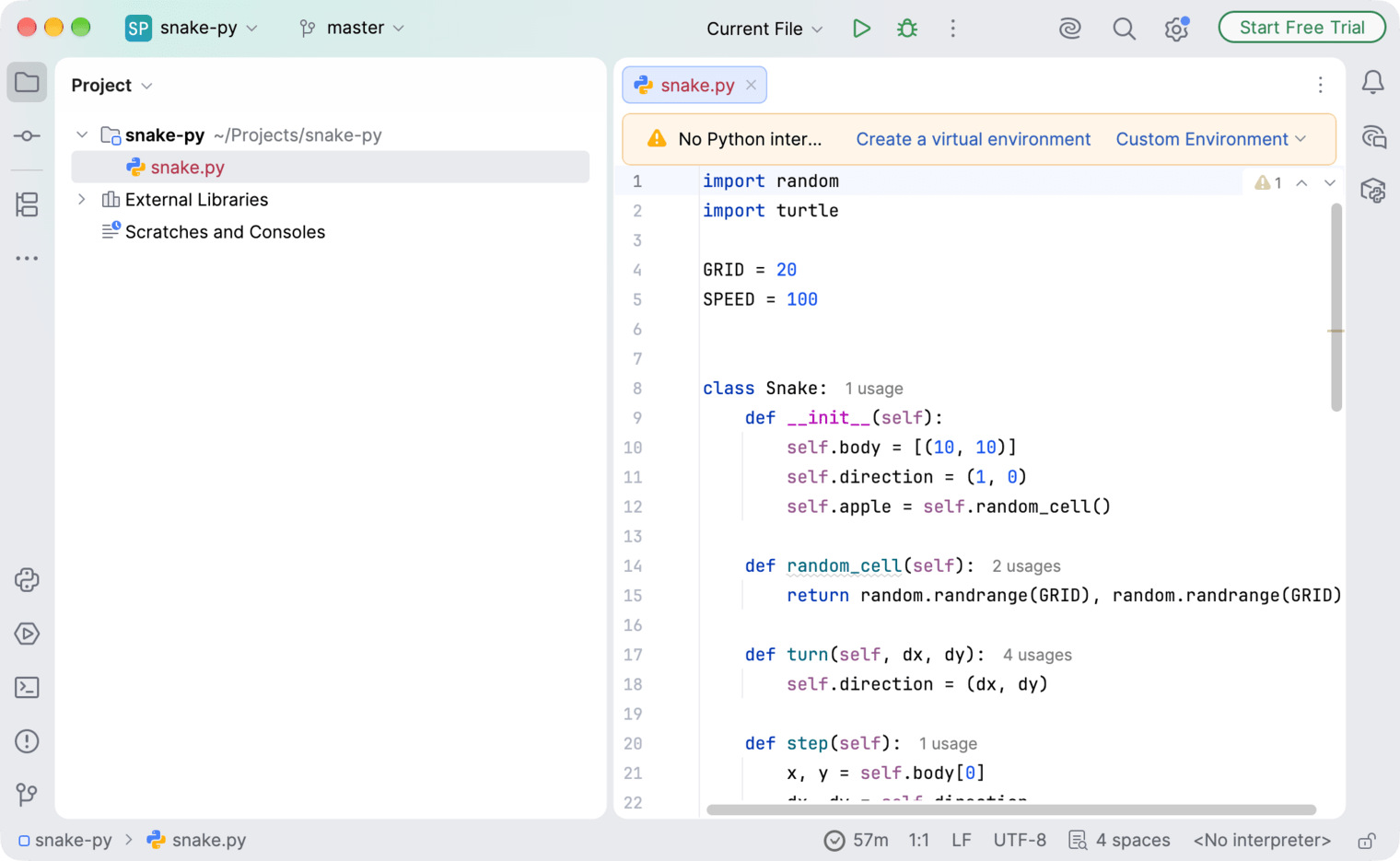Open more run actions menu
Viewport: 1400px width, 861px height.
[x=952, y=29]
